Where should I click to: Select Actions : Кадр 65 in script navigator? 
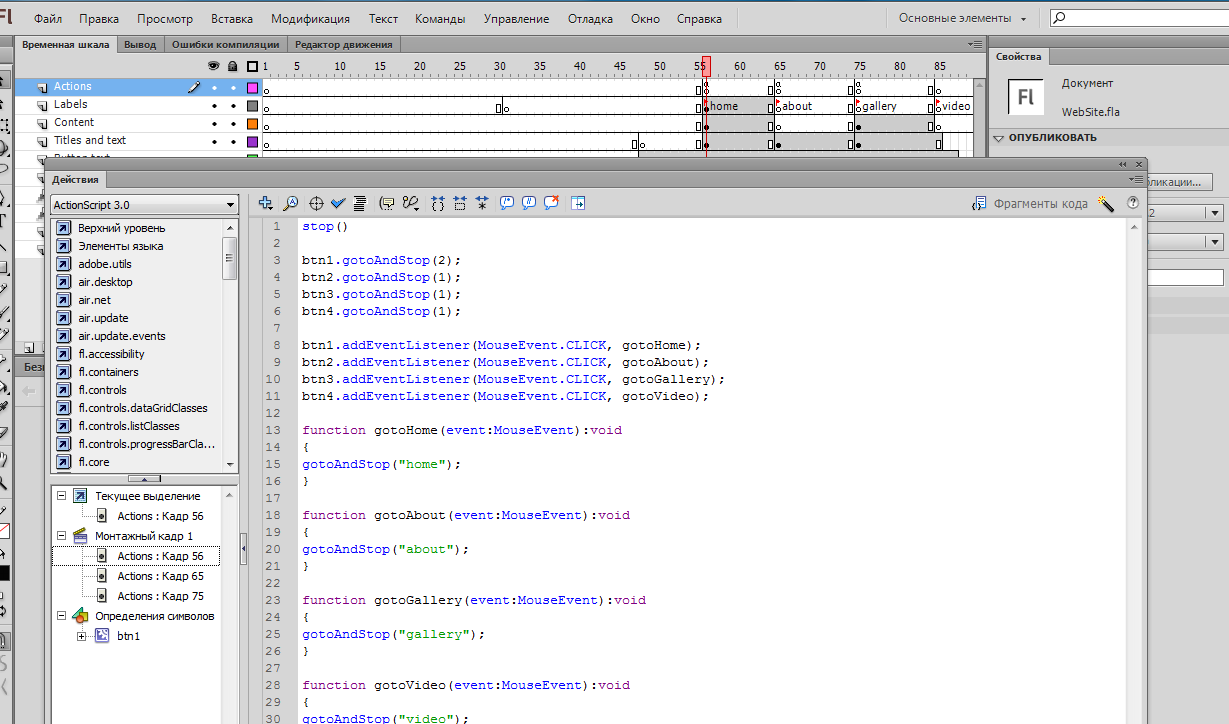pos(160,576)
